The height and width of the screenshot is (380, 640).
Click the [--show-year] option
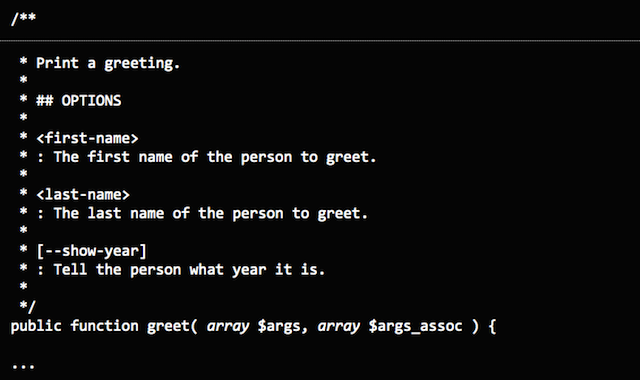click(91, 251)
